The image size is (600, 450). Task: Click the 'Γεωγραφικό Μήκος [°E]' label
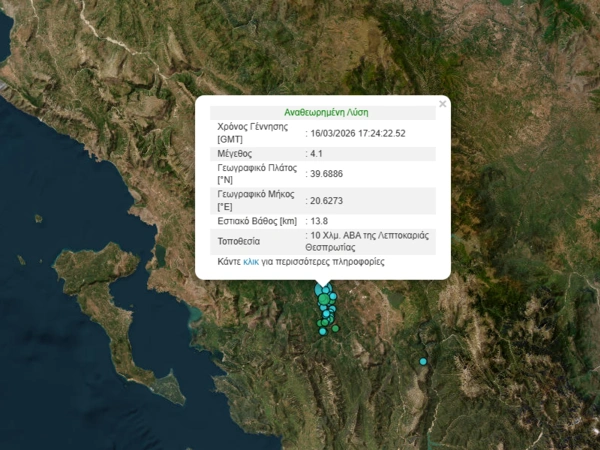pos(255,200)
